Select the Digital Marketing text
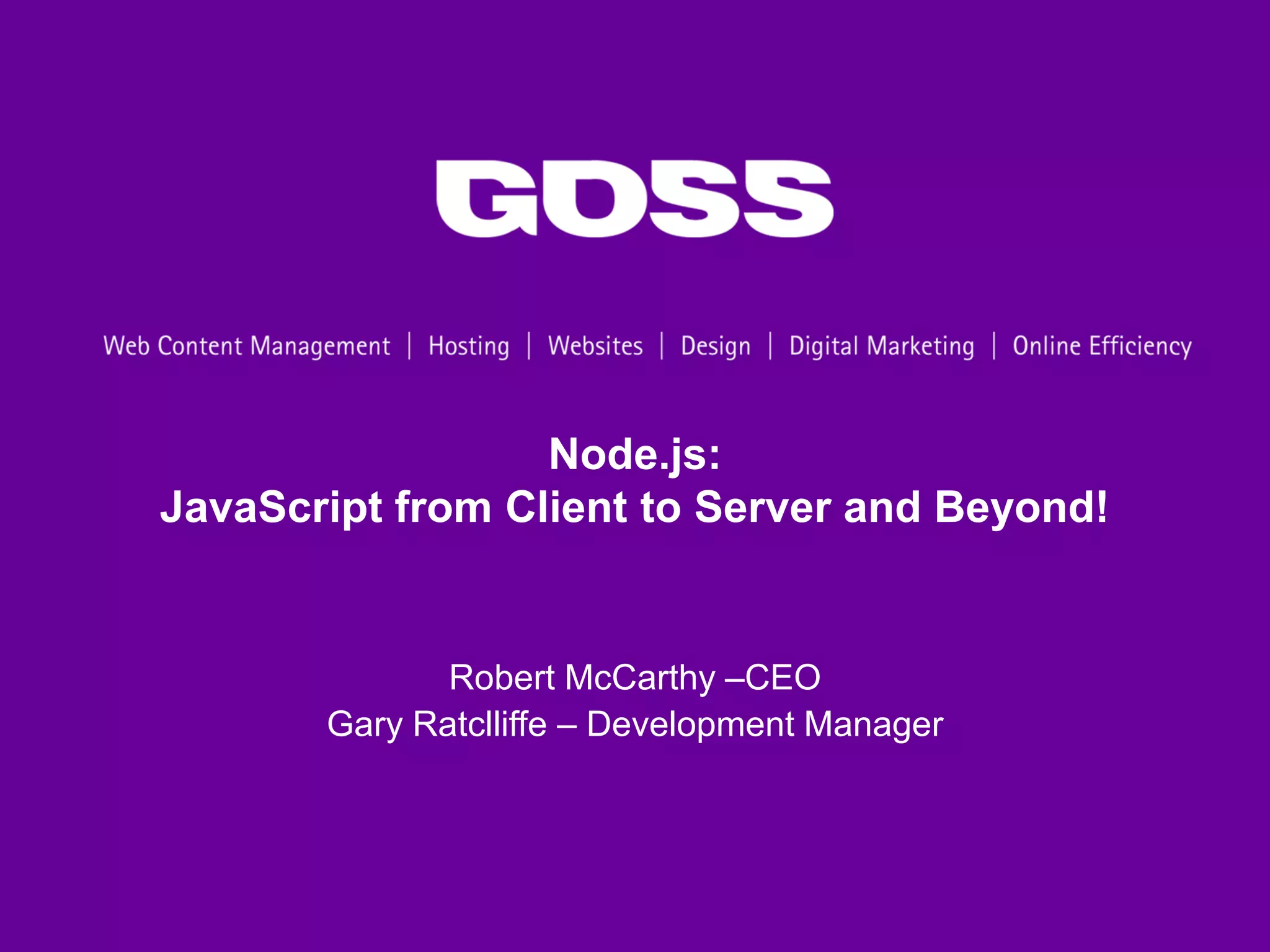Image resolution: width=1270 pixels, height=952 pixels. (881, 346)
